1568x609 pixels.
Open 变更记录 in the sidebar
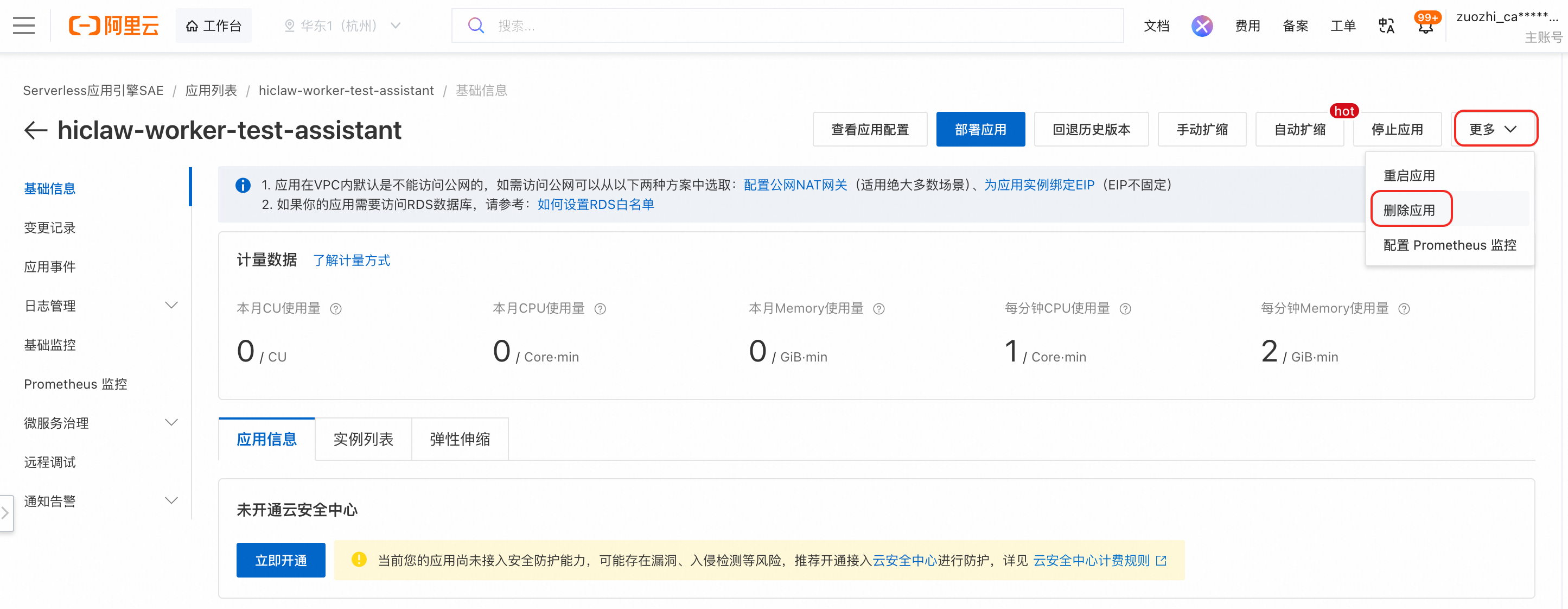coord(50,228)
